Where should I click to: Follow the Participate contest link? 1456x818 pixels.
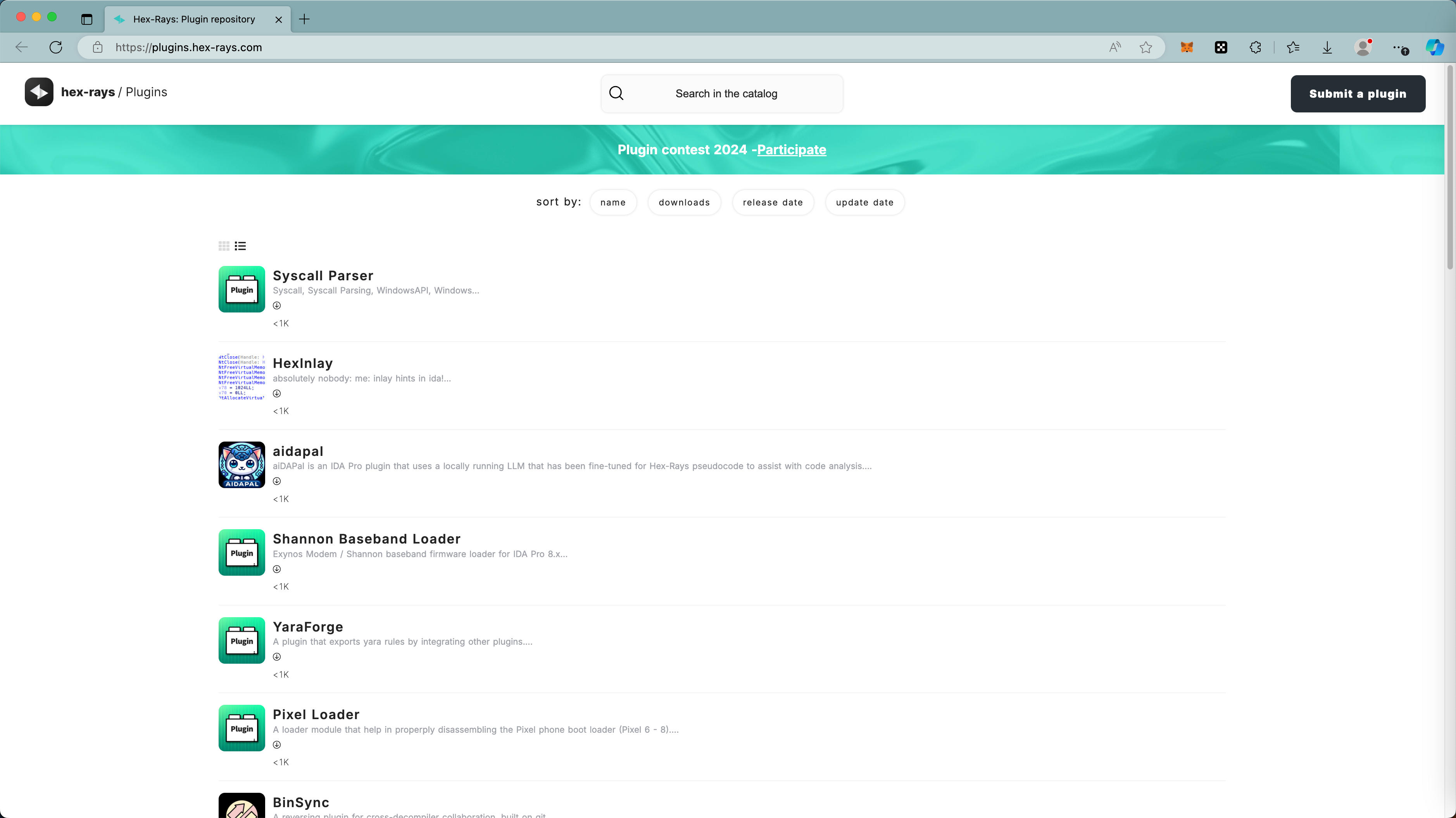point(791,150)
